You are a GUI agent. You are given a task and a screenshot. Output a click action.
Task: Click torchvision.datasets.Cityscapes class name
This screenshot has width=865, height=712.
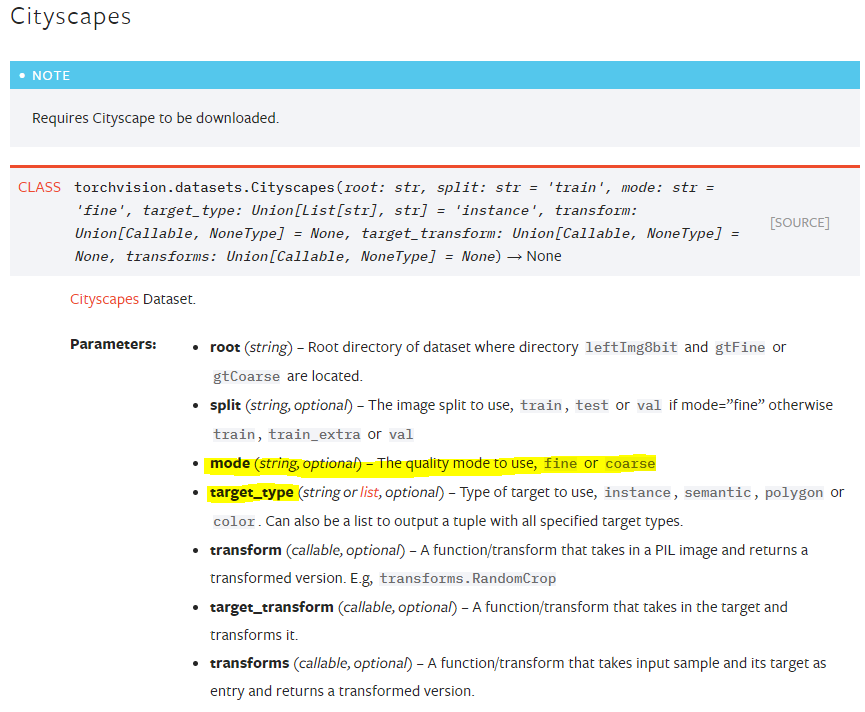[204, 188]
